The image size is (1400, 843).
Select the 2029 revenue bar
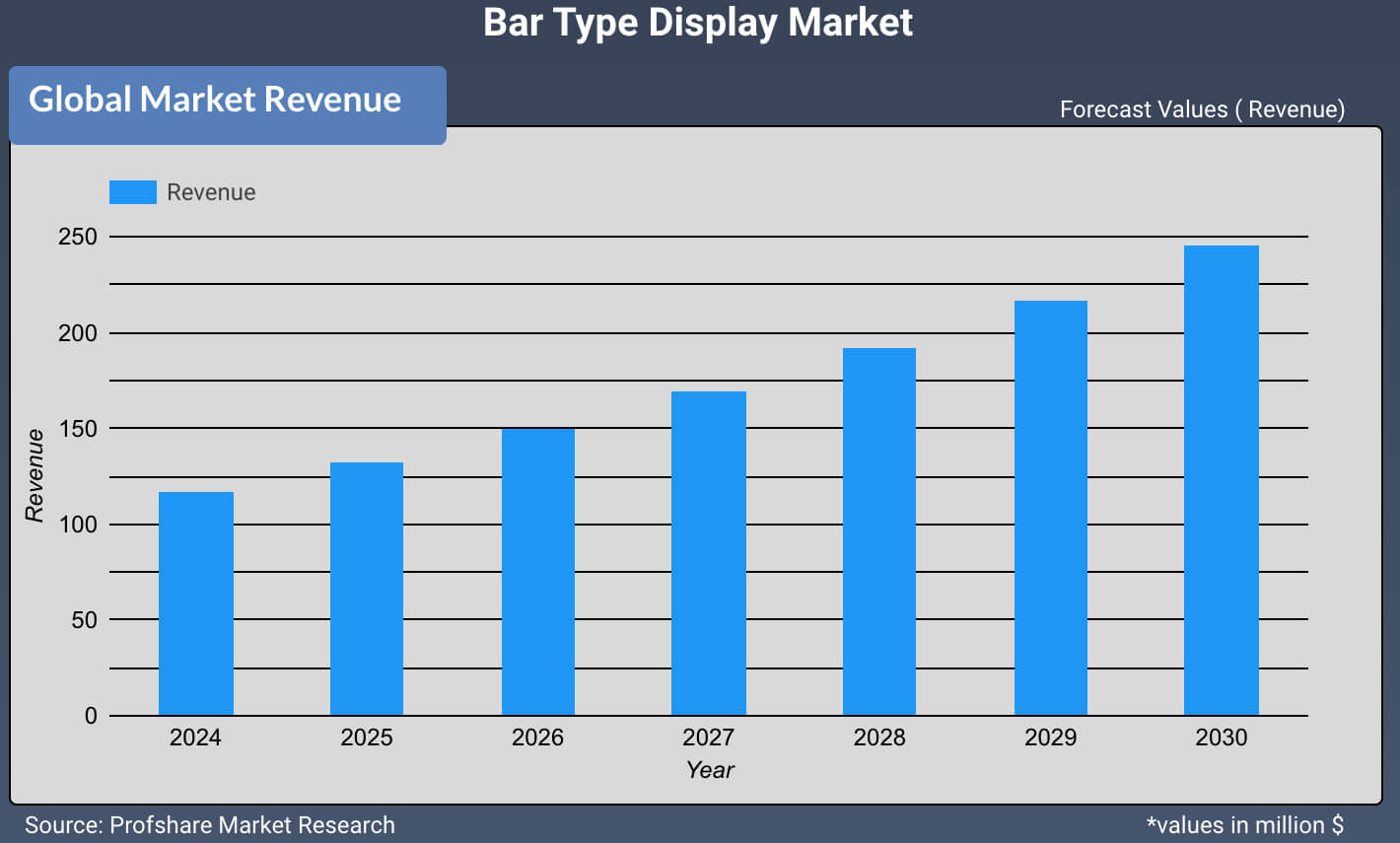point(1051,508)
